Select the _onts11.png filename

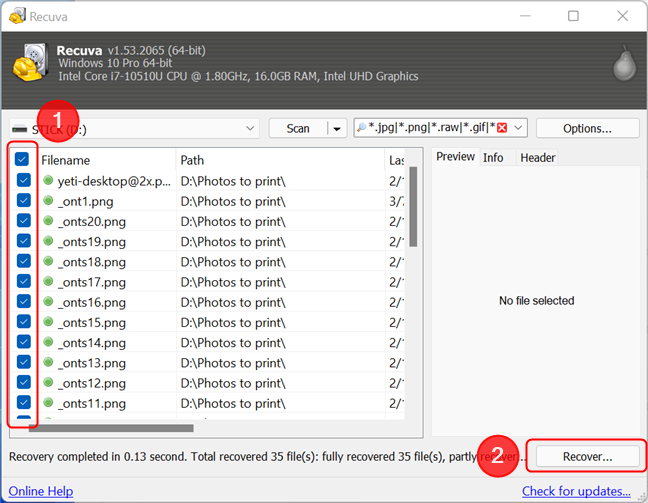[x=92, y=403]
